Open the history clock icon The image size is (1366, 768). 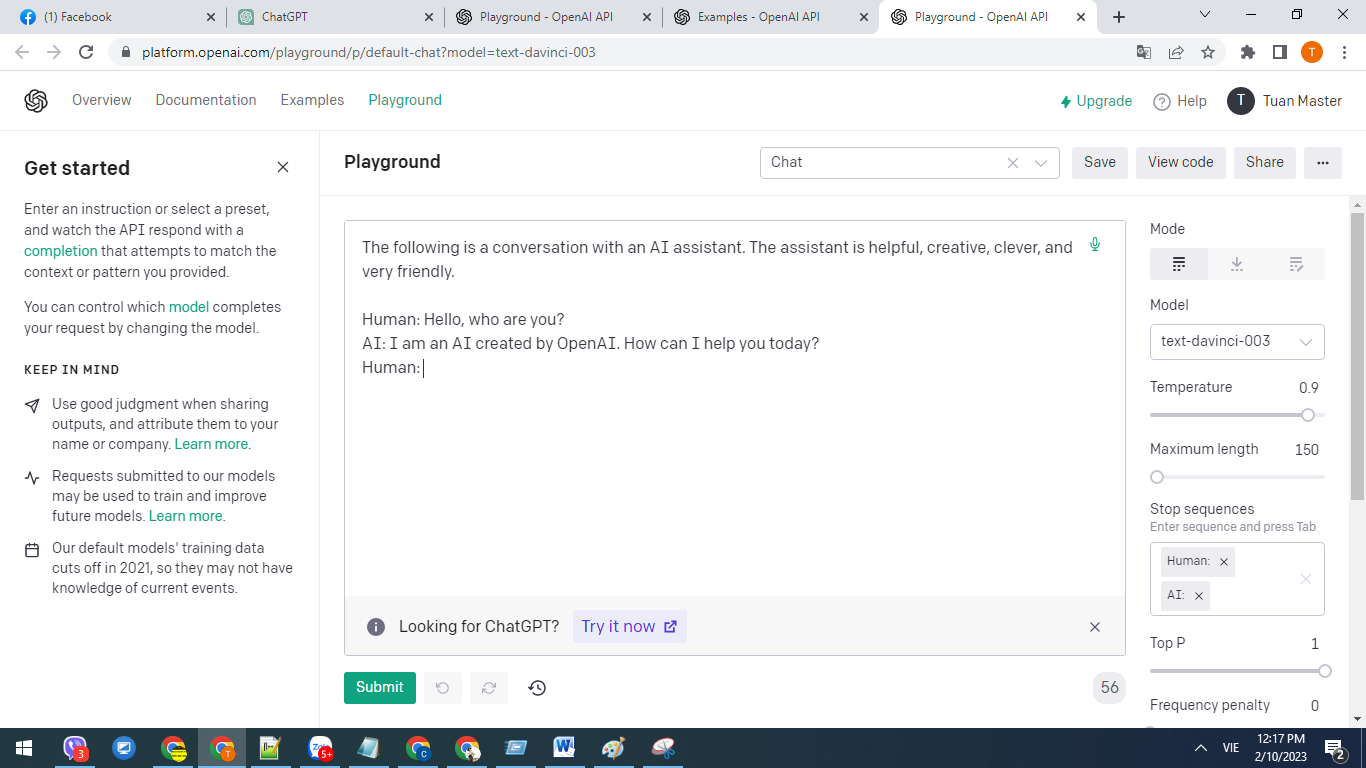(x=537, y=688)
